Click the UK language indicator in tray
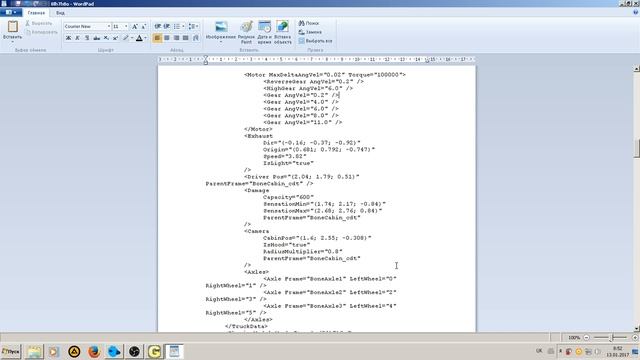Image resolution: width=640 pixels, height=360 pixels. [539, 351]
